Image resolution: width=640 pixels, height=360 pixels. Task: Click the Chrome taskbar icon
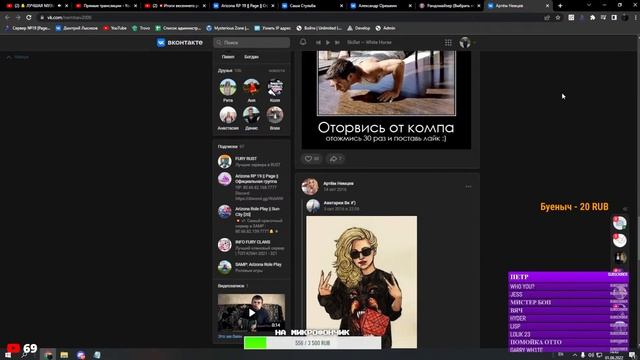point(48,355)
